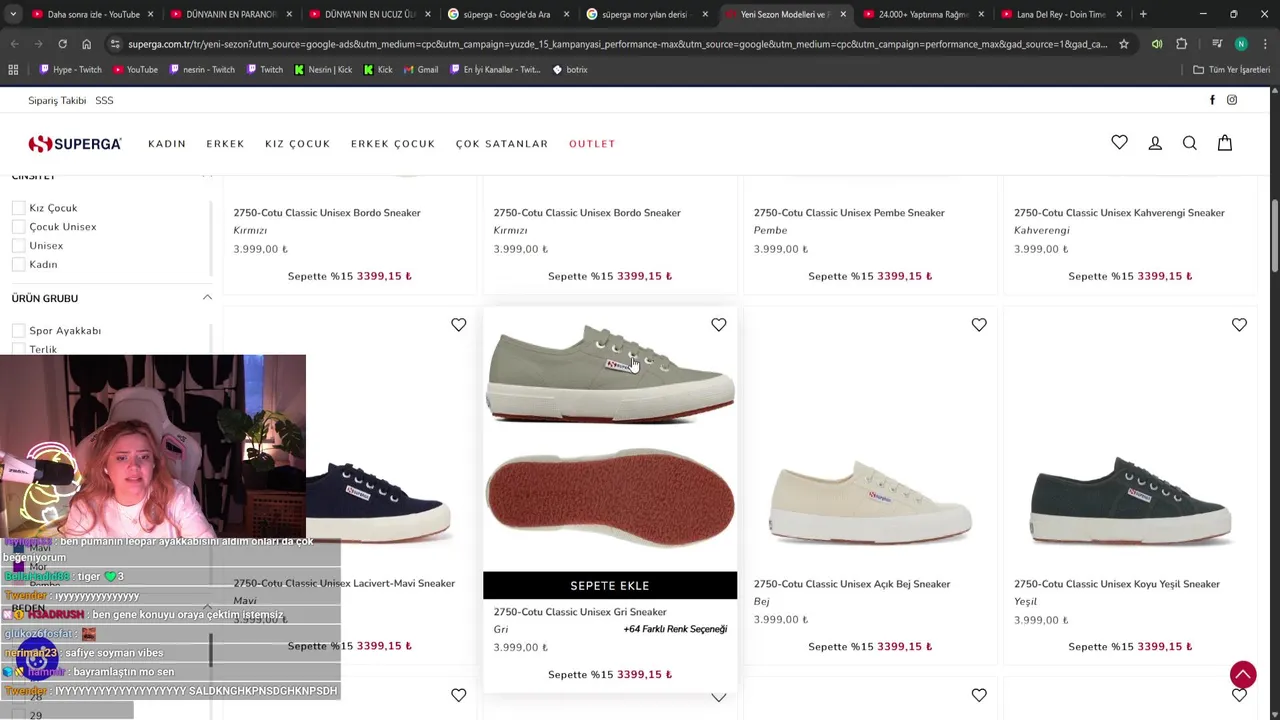The width and height of the screenshot is (1280, 720).
Task: Open new browser tab plus button
Action: coord(1143,14)
